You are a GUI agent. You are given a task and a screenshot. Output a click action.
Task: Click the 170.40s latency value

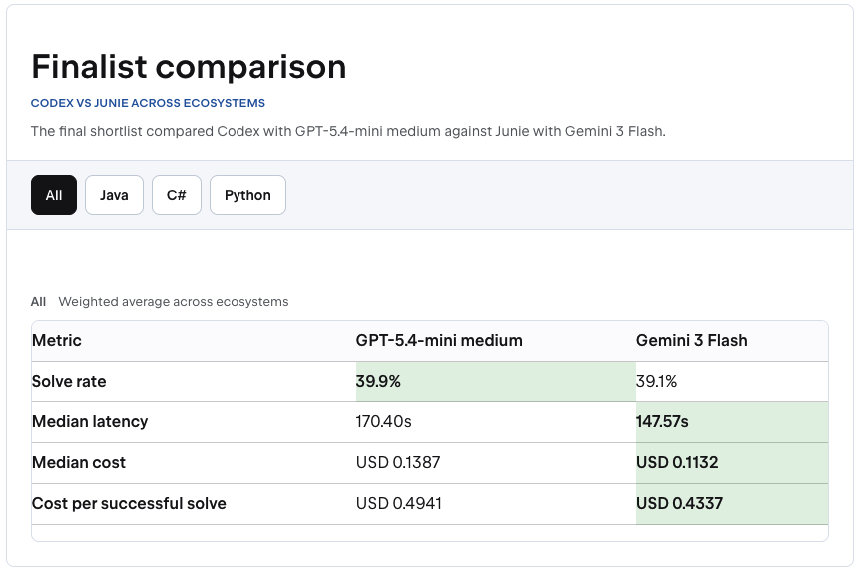point(384,421)
